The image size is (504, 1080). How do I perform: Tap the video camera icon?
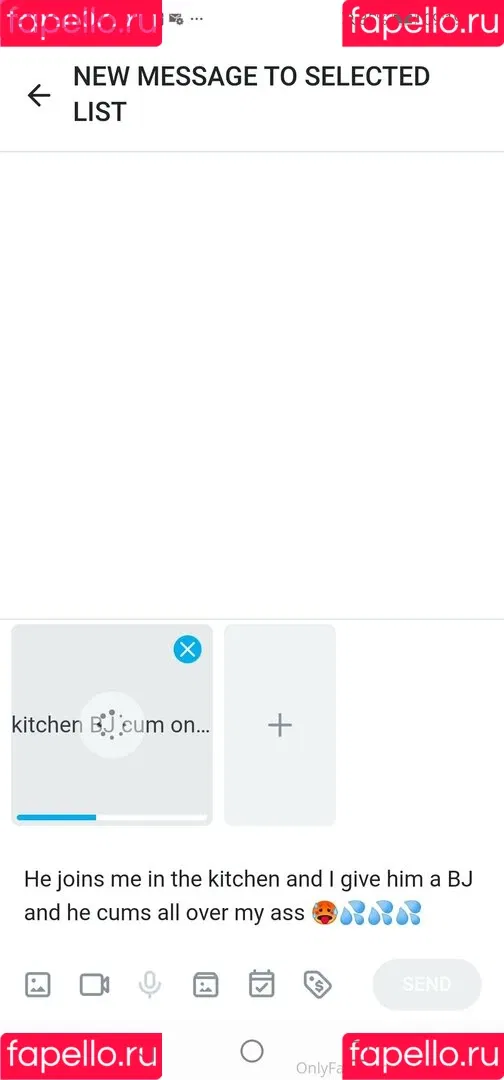coord(94,984)
